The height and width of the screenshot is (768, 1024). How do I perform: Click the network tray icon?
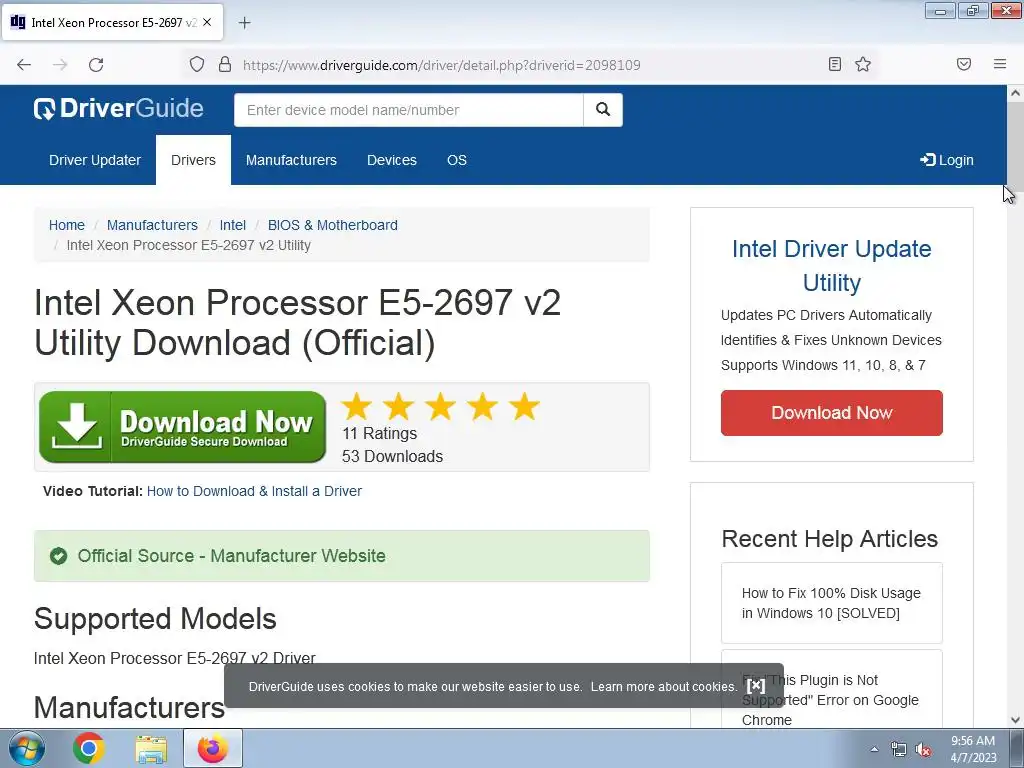tap(899, 749)
